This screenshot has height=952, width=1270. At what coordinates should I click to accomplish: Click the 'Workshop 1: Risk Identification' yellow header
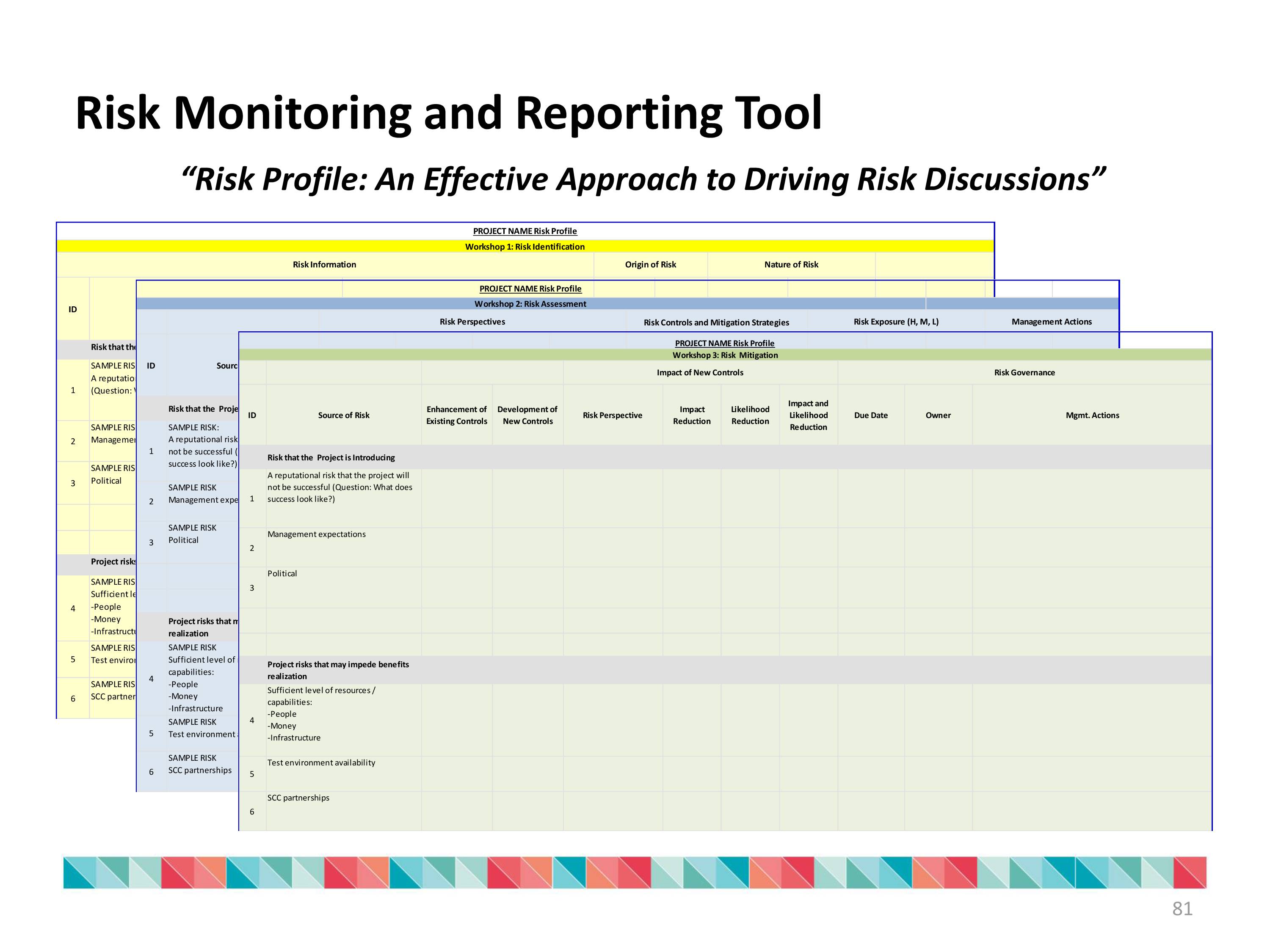[x=525, y=247]
